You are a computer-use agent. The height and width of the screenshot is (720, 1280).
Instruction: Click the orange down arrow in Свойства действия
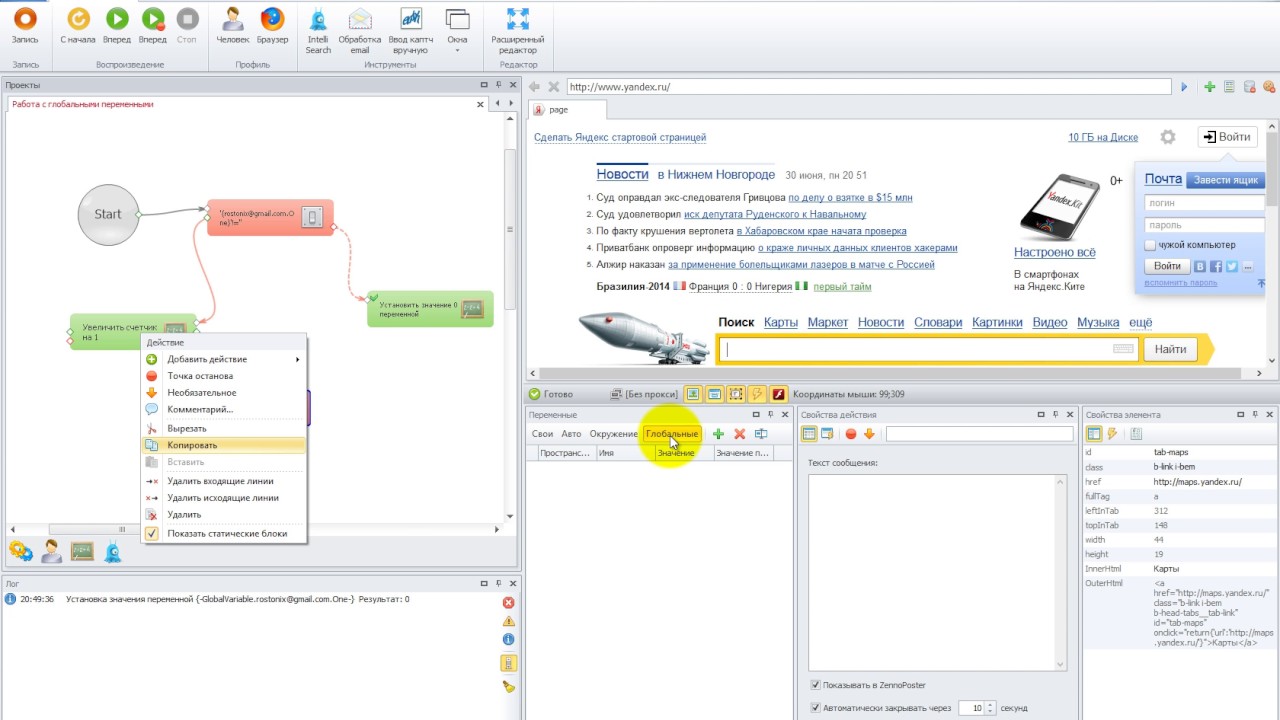[869, 434]
